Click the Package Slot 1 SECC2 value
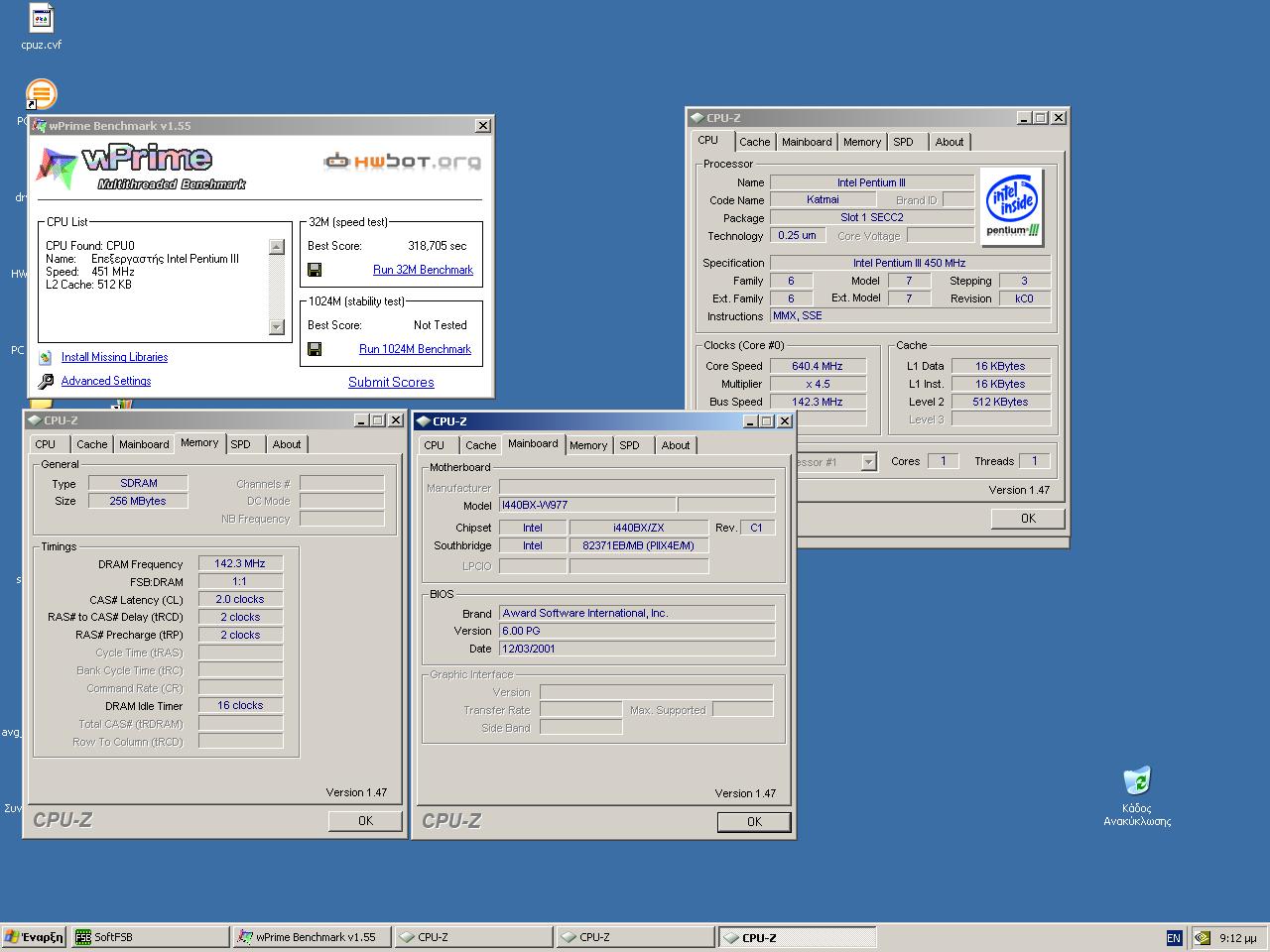 [872, 217]
